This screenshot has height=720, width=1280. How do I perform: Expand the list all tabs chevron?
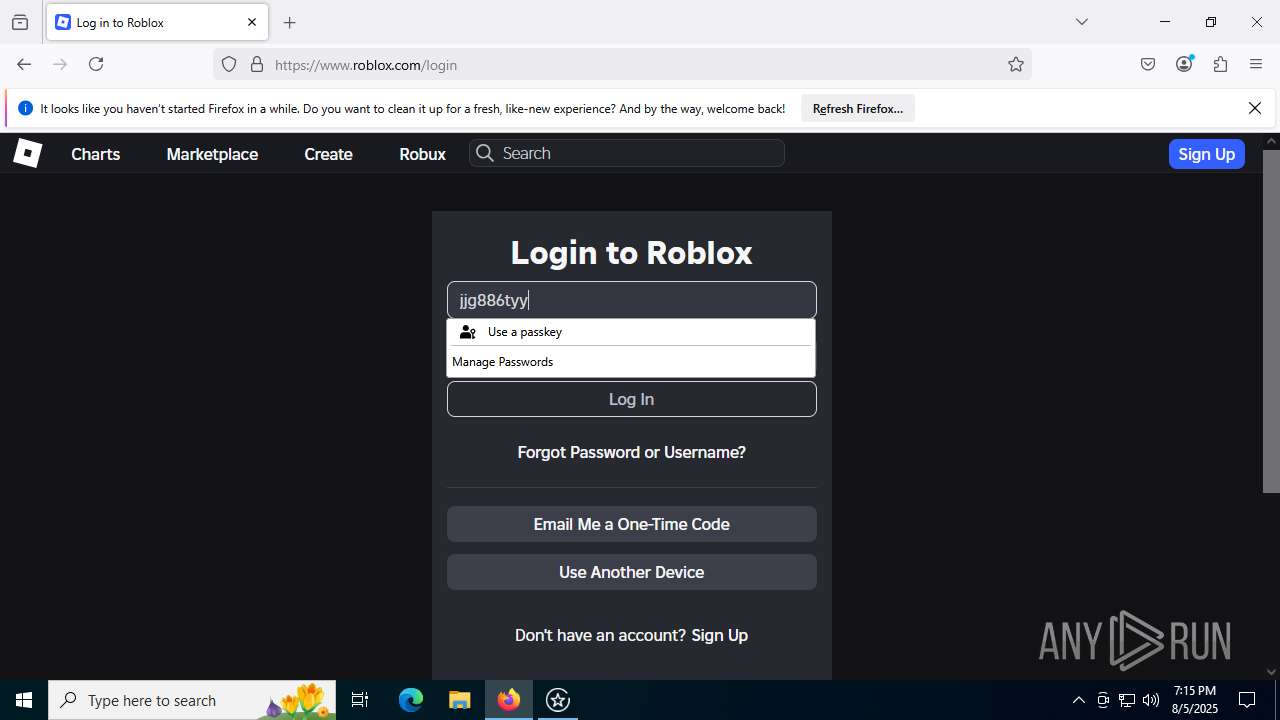(1081, 22)
